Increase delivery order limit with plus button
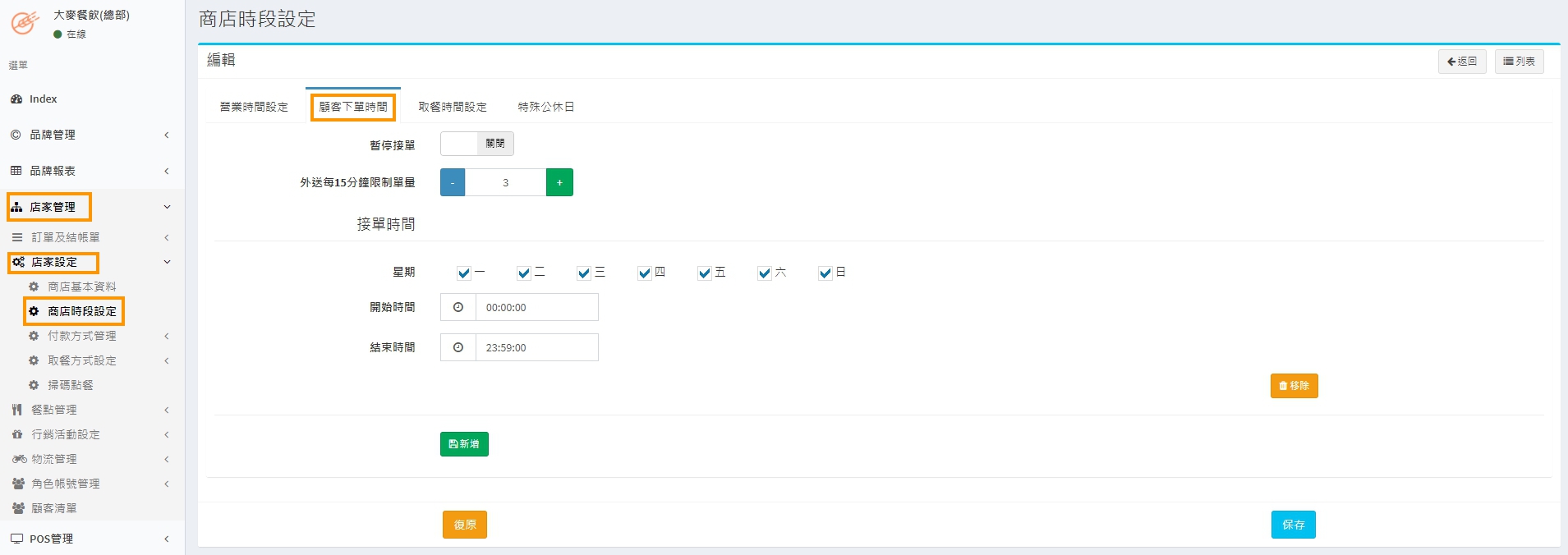Screen dimensions: 1568x555 coord(559,182)
